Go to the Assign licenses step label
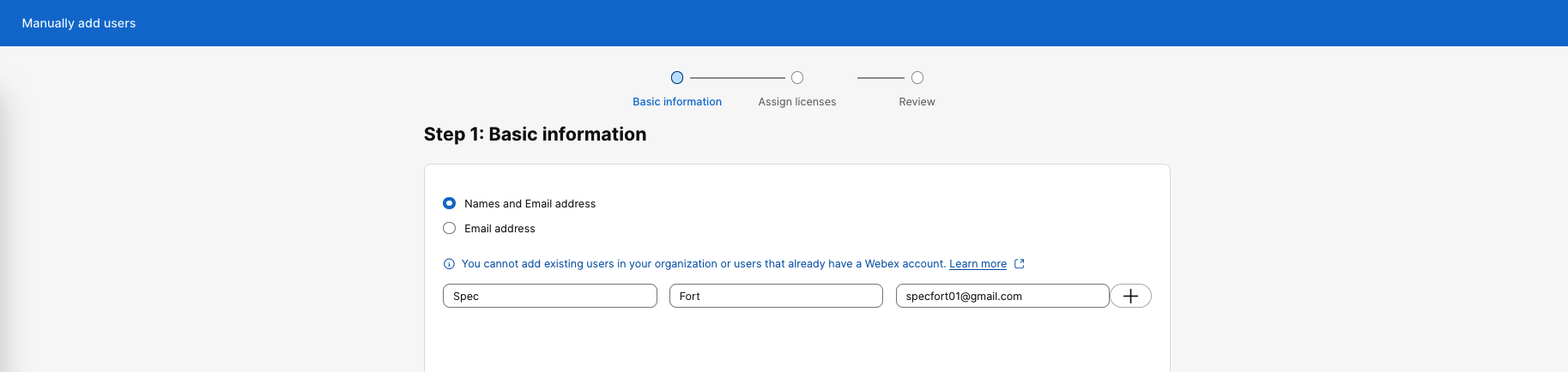Image resolution: width=1568 pixels, height=372 pixels. click(796, 102)
